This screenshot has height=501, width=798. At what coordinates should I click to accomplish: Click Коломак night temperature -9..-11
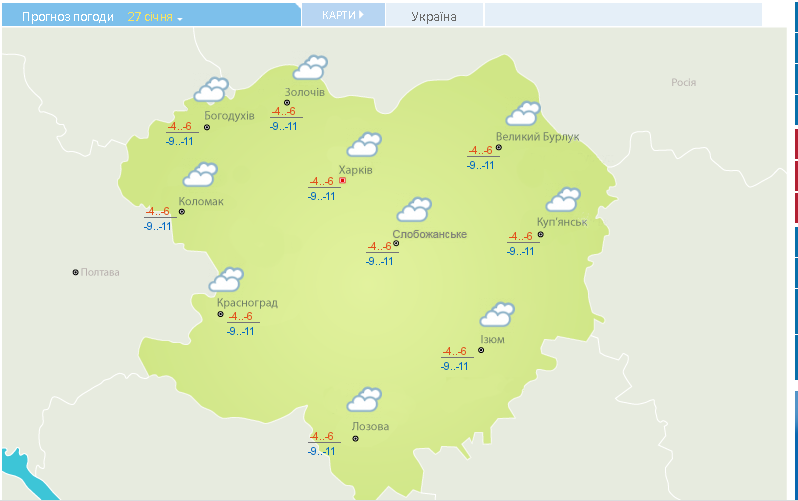pyautogui.click(x=158, y=226)
